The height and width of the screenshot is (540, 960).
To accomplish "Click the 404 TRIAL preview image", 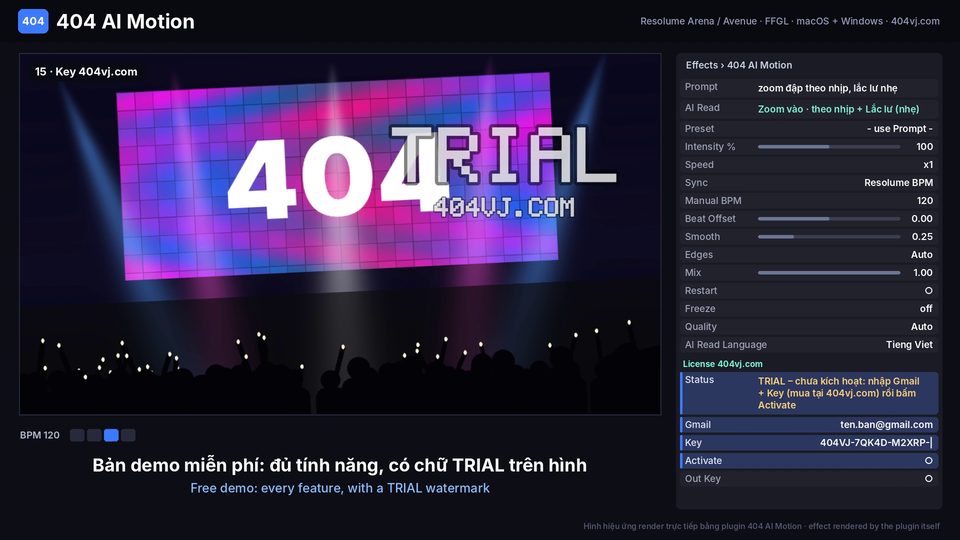I will [340, 234].
